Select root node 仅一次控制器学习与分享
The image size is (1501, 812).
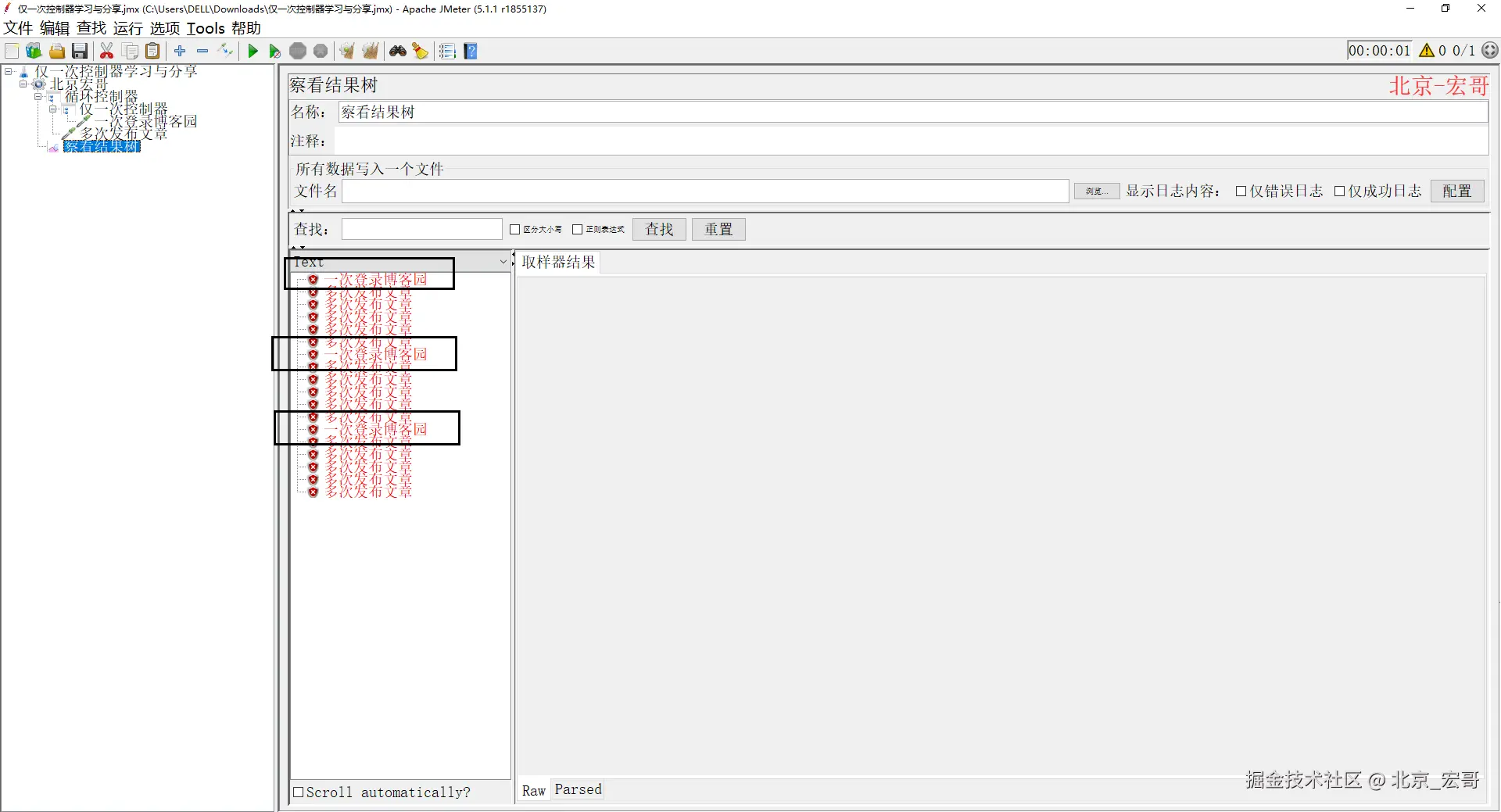[x=116, y=71]
